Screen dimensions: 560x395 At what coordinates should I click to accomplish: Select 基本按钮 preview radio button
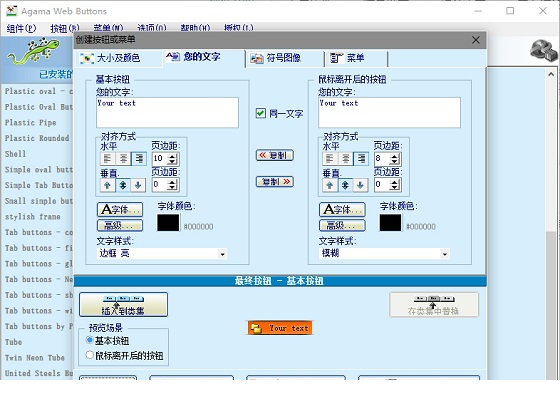pyautogui.click(x=90, y=340)
